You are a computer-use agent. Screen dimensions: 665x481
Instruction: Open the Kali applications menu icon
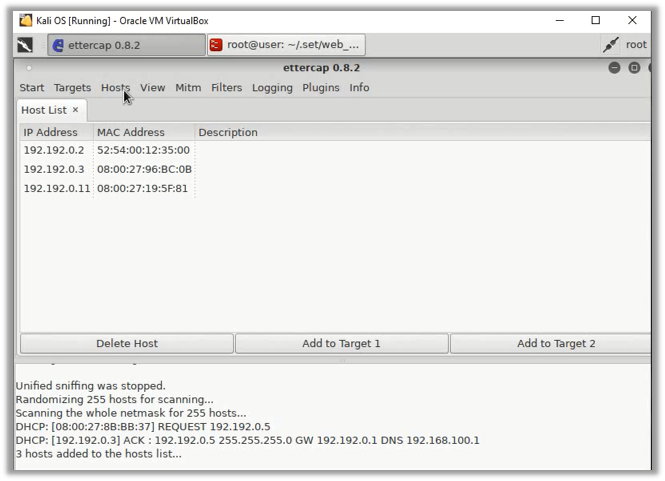pos(25,45)
